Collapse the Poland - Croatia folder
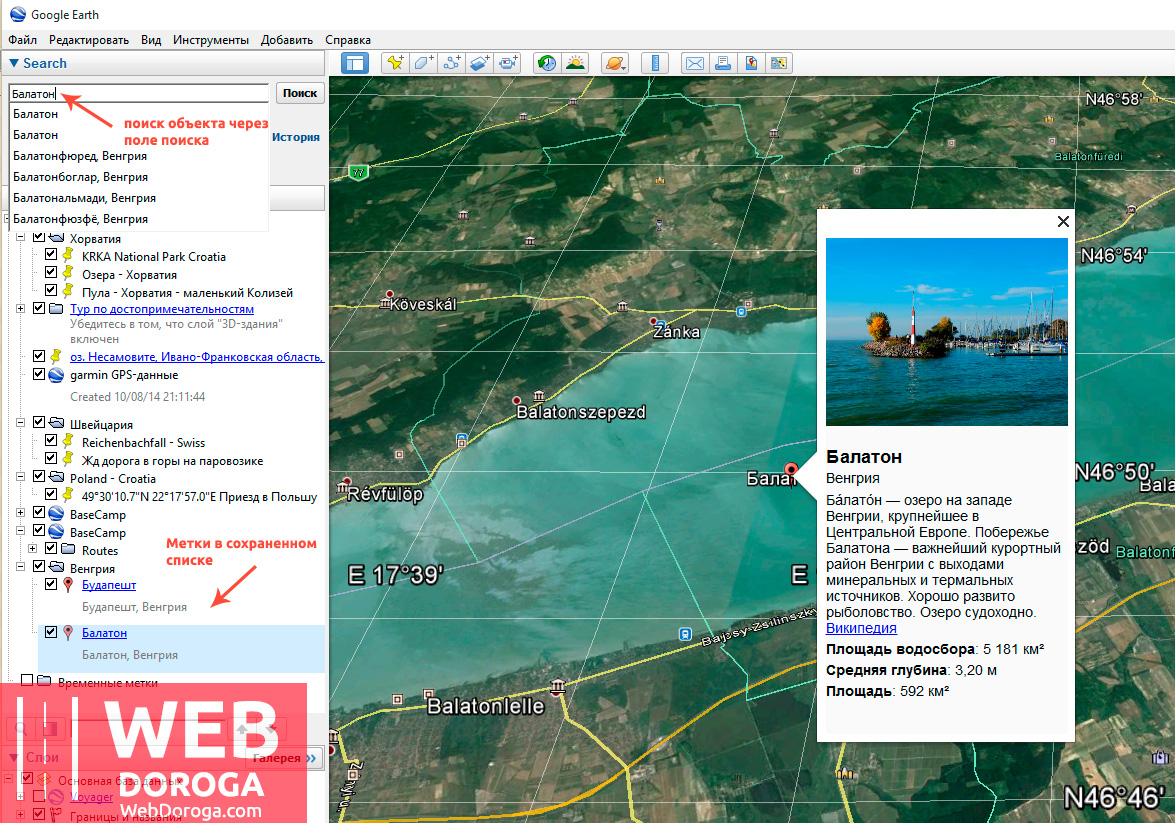The width and height of the screenshot is (1175, 823). tap(21, 477)
